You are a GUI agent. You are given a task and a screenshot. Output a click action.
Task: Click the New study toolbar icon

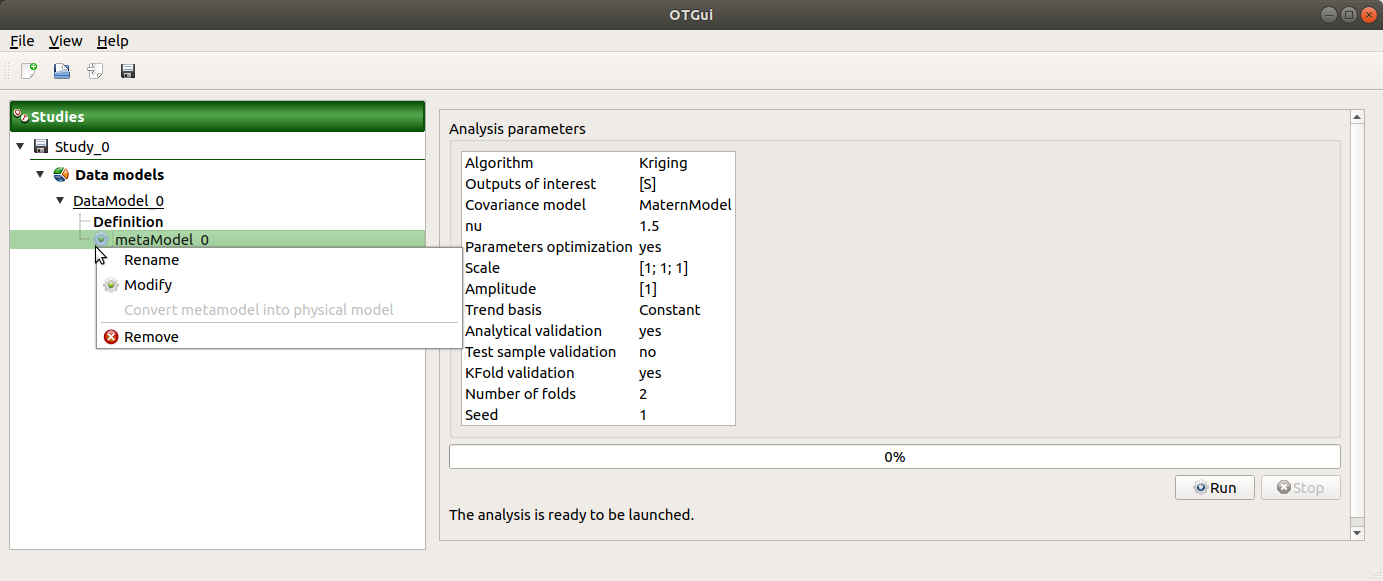click(x=29, y=71)
